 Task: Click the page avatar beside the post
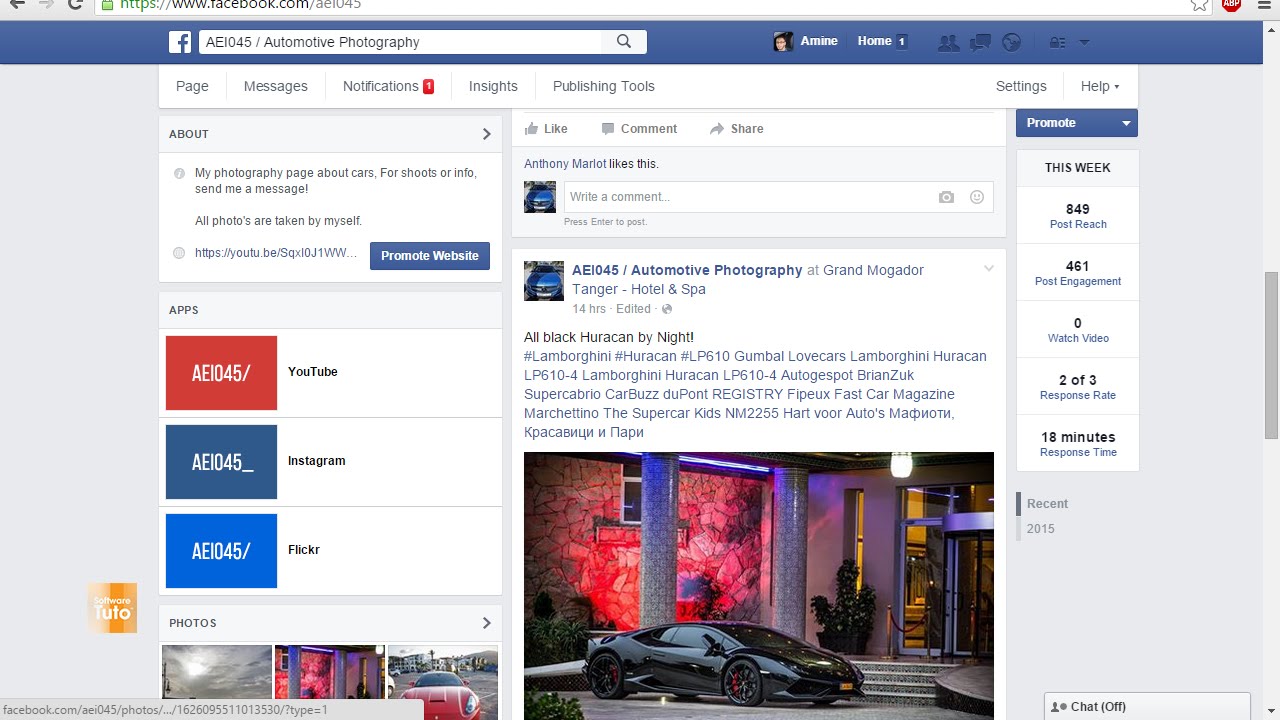[x=544, y=281]
